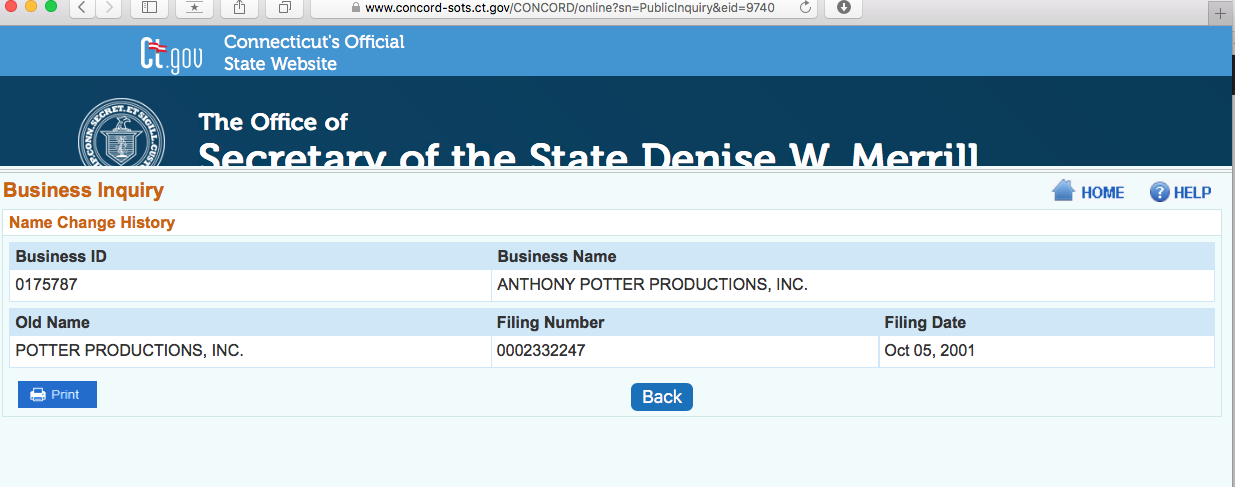Show the Safari sidebar
The width and height of the screenshot is (1235, 487).
(x=150, y=8)
